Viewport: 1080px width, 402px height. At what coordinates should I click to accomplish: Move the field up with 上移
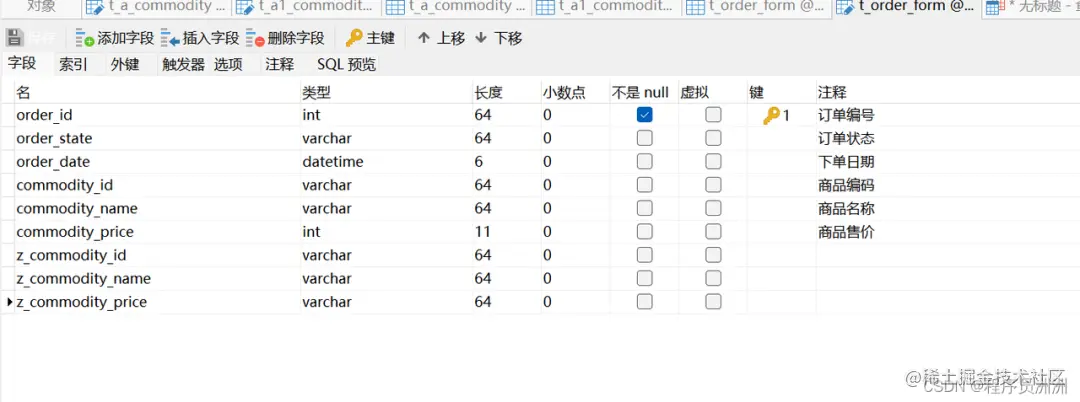tap(442, 38)
